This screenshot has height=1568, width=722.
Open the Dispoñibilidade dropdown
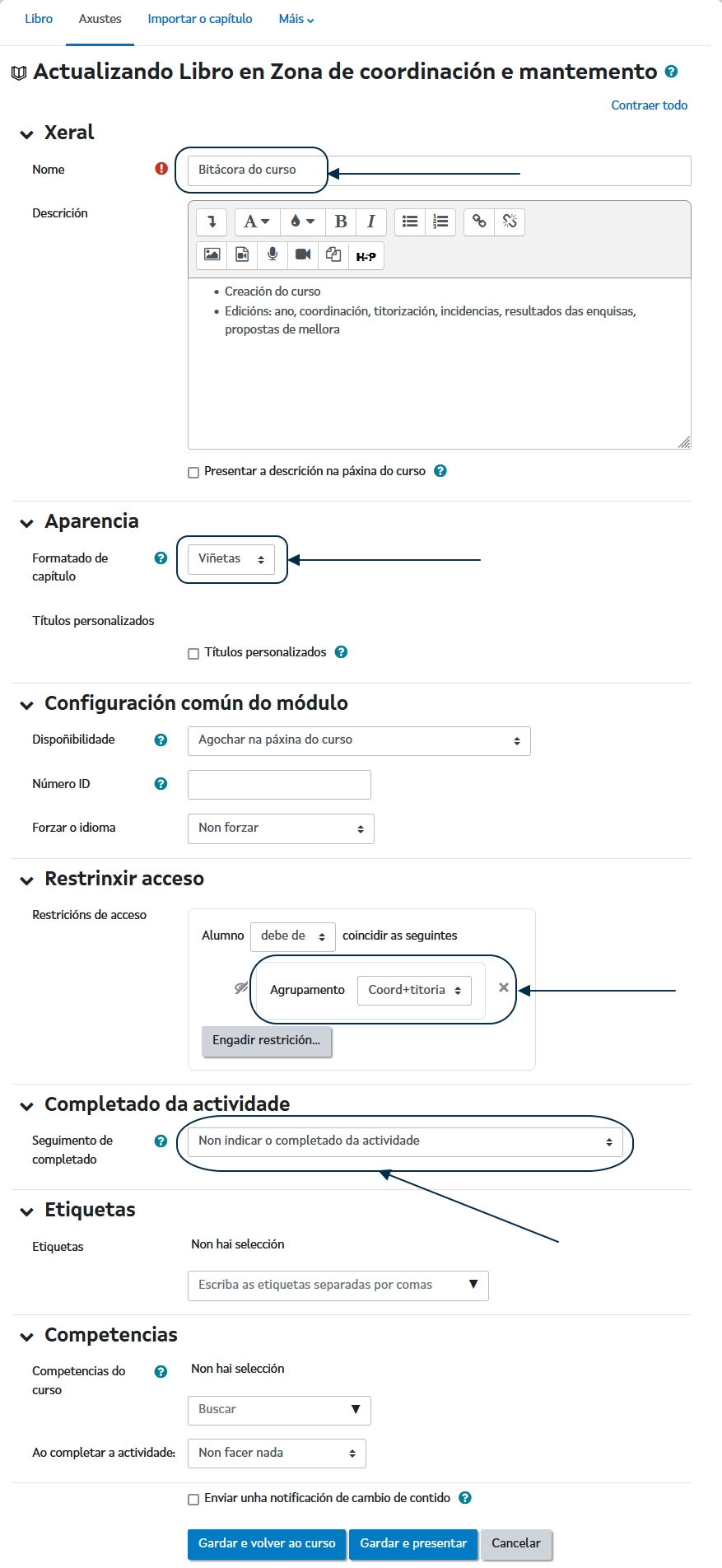click(359, 740)
